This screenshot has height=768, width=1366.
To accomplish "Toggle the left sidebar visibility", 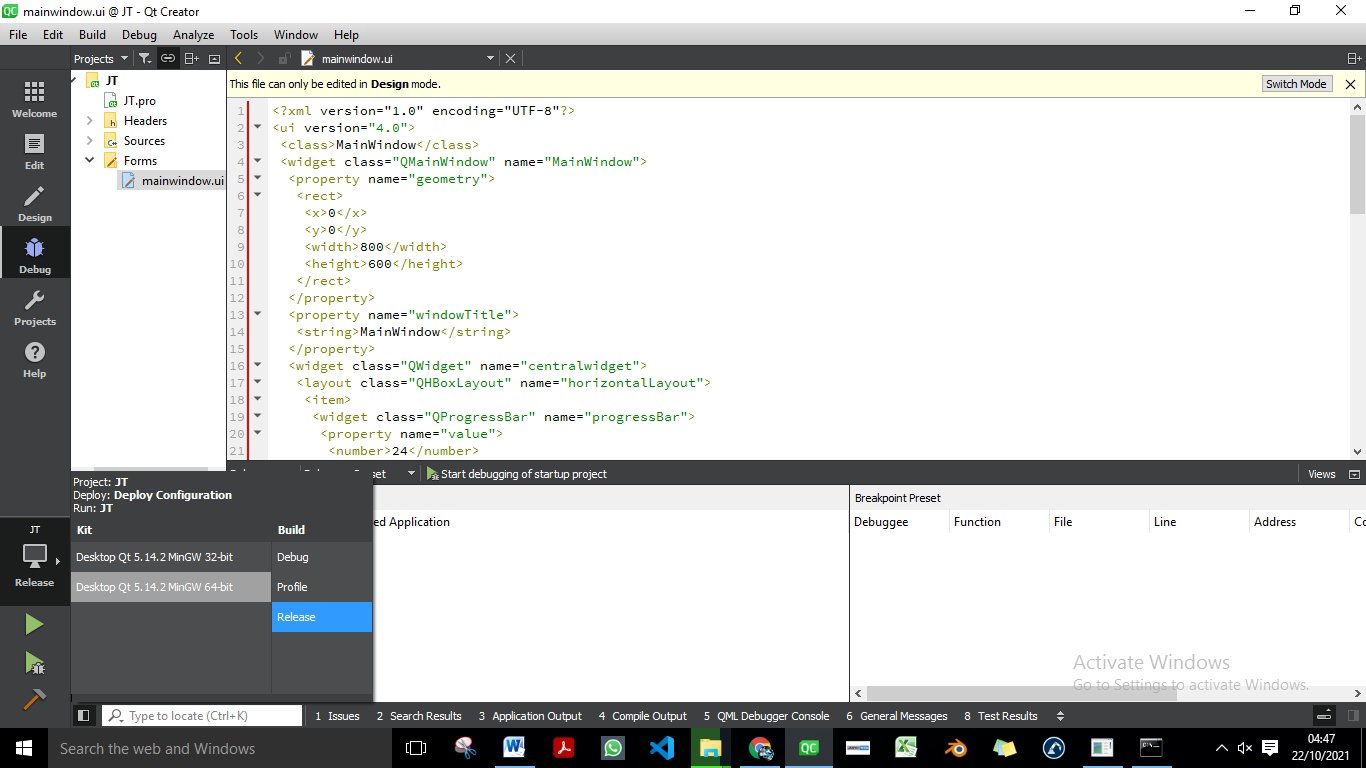I will [84, 716].
